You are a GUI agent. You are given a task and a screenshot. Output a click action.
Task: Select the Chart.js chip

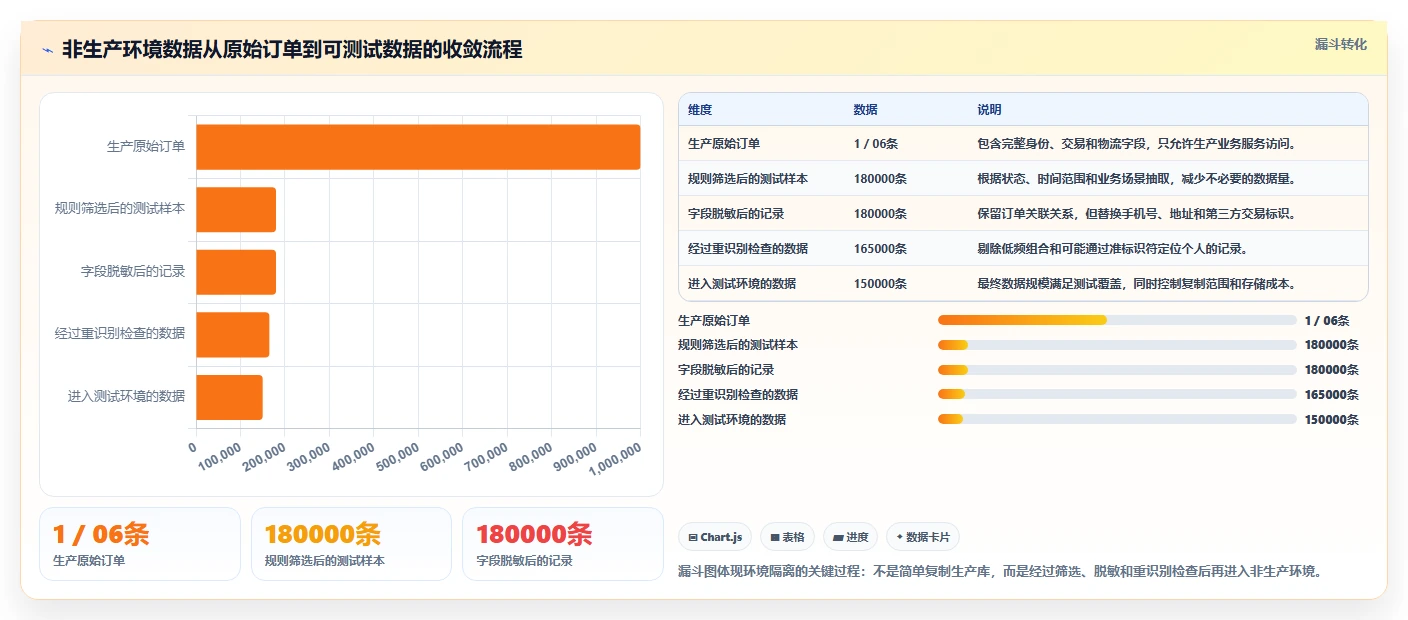tap(715, 537)
